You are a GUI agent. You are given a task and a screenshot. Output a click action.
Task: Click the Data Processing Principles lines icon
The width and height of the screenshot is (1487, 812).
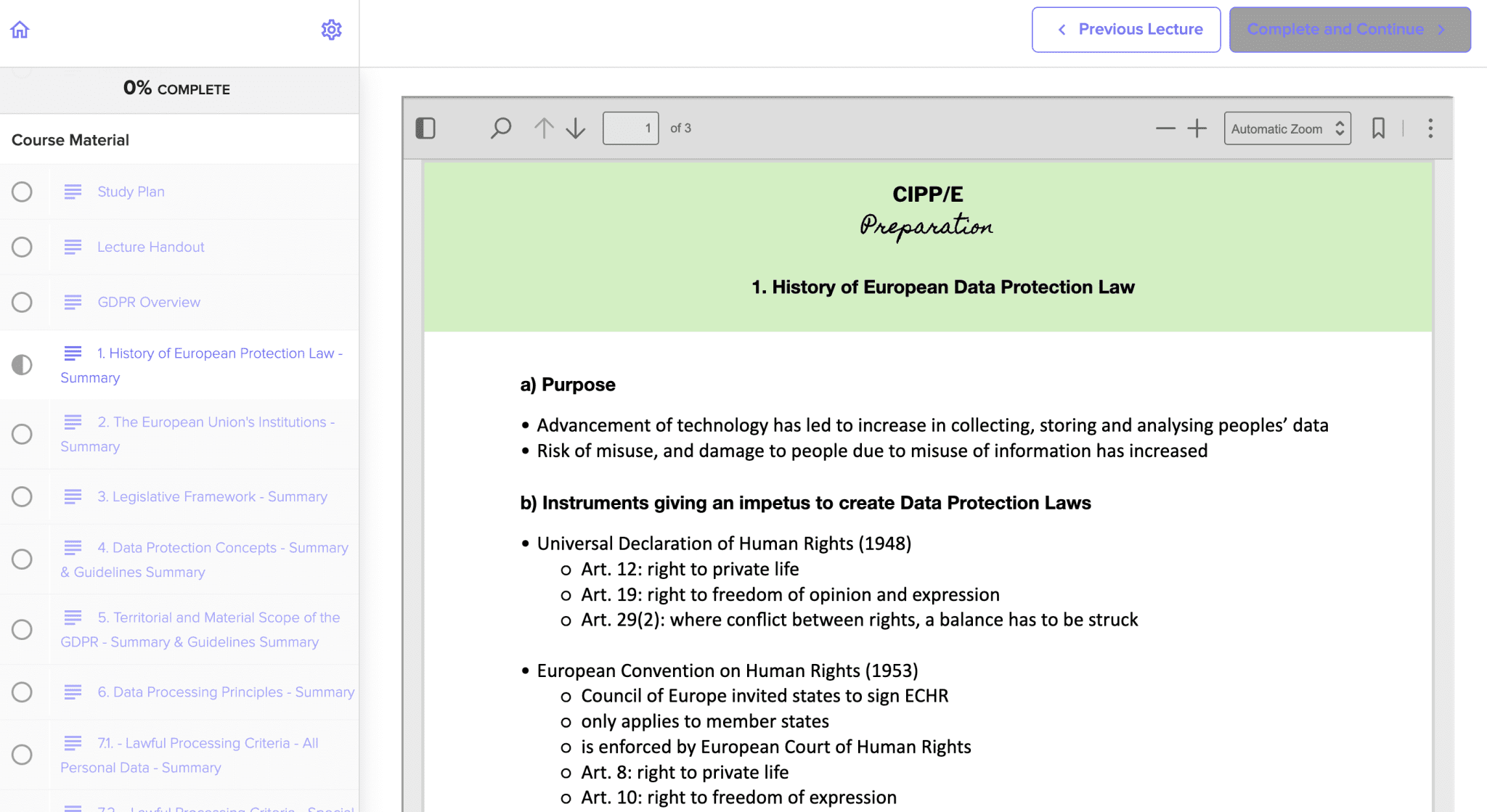click(73, 692)
